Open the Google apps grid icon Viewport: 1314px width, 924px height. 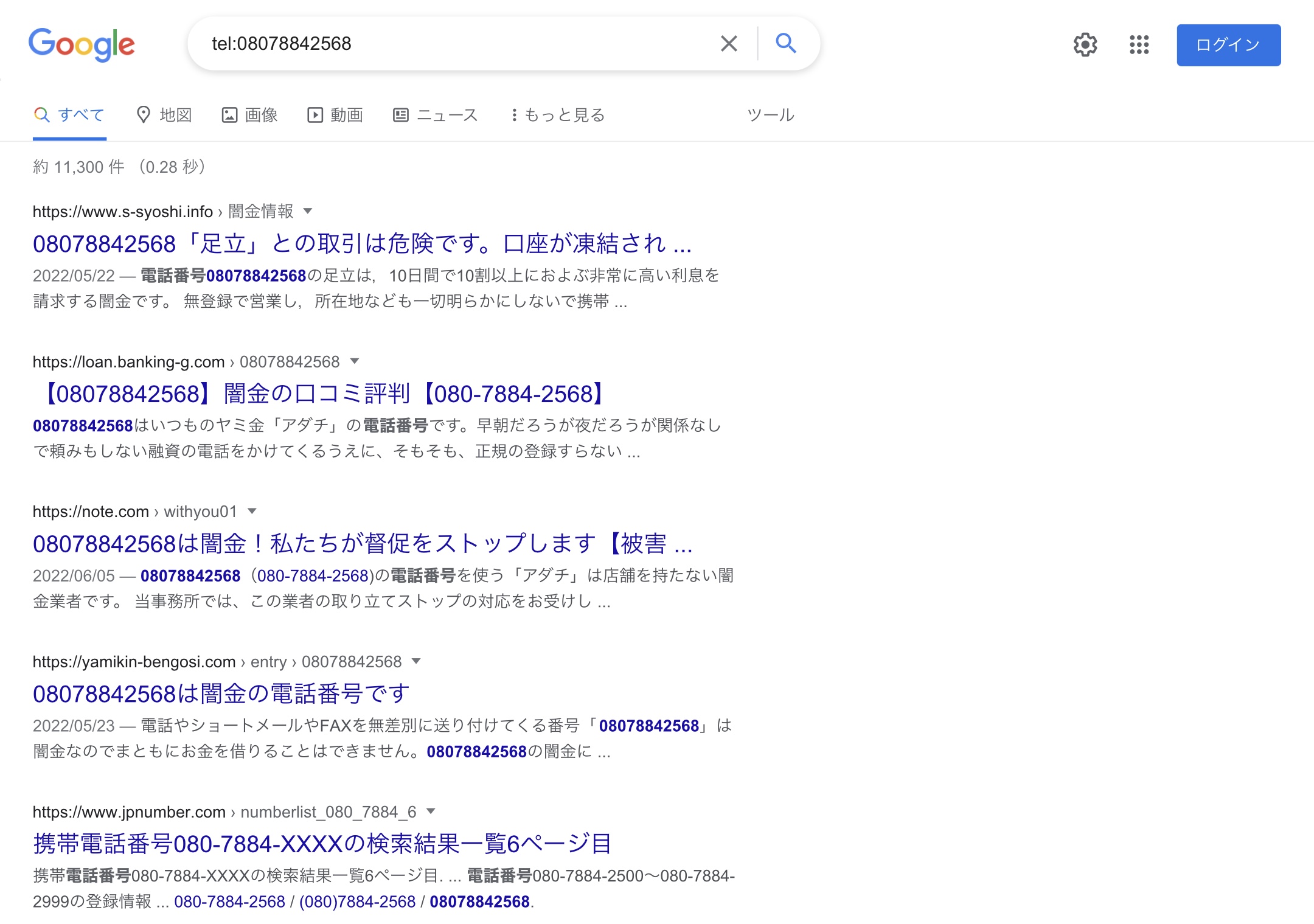(x=1139, y=44)
